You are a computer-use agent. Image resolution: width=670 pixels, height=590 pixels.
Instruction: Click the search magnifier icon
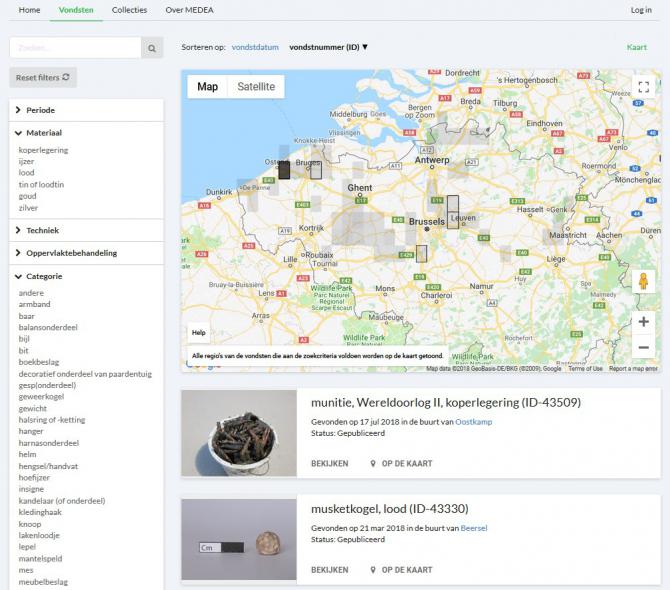152,47
